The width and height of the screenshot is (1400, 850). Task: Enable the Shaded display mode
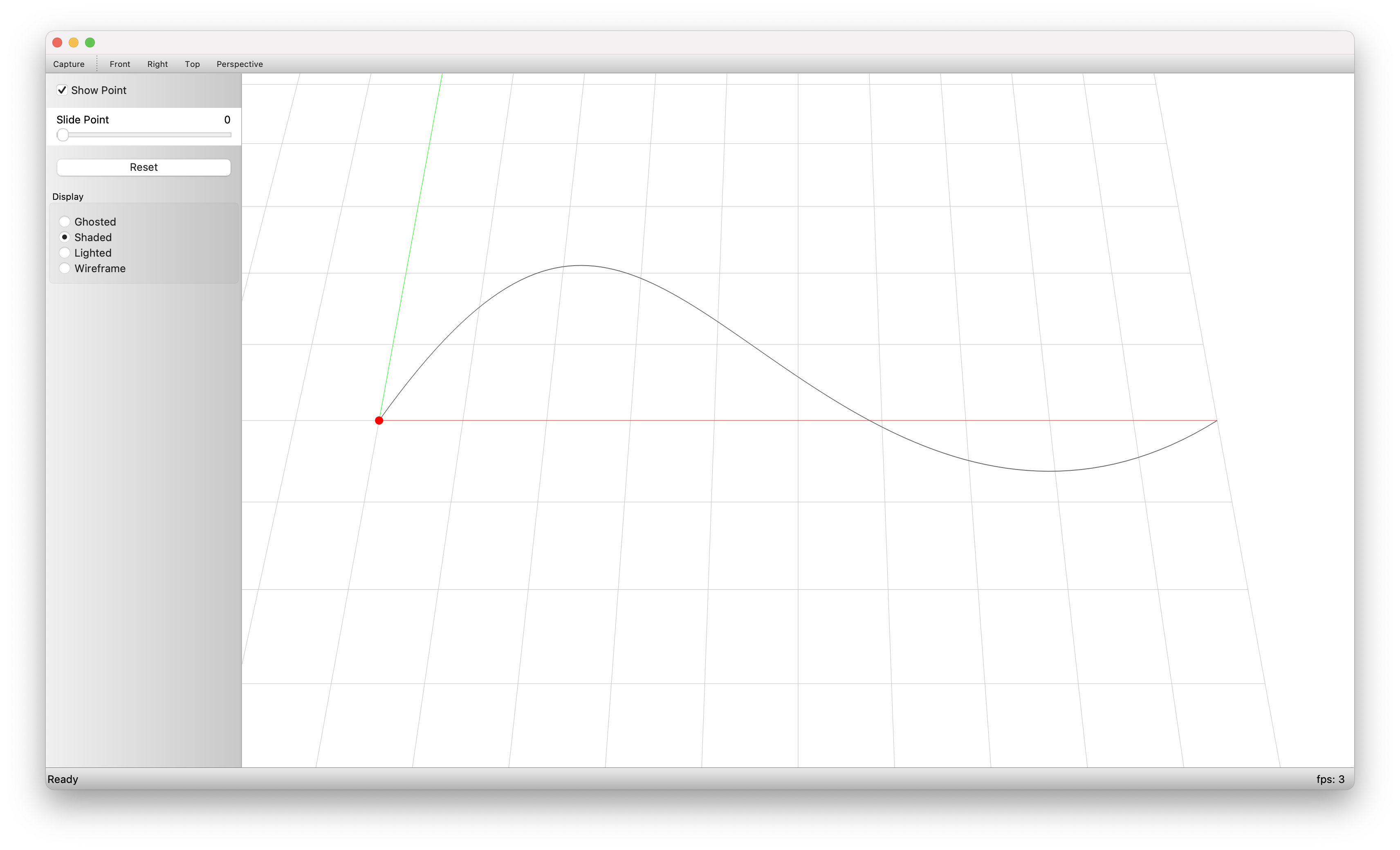65,237
